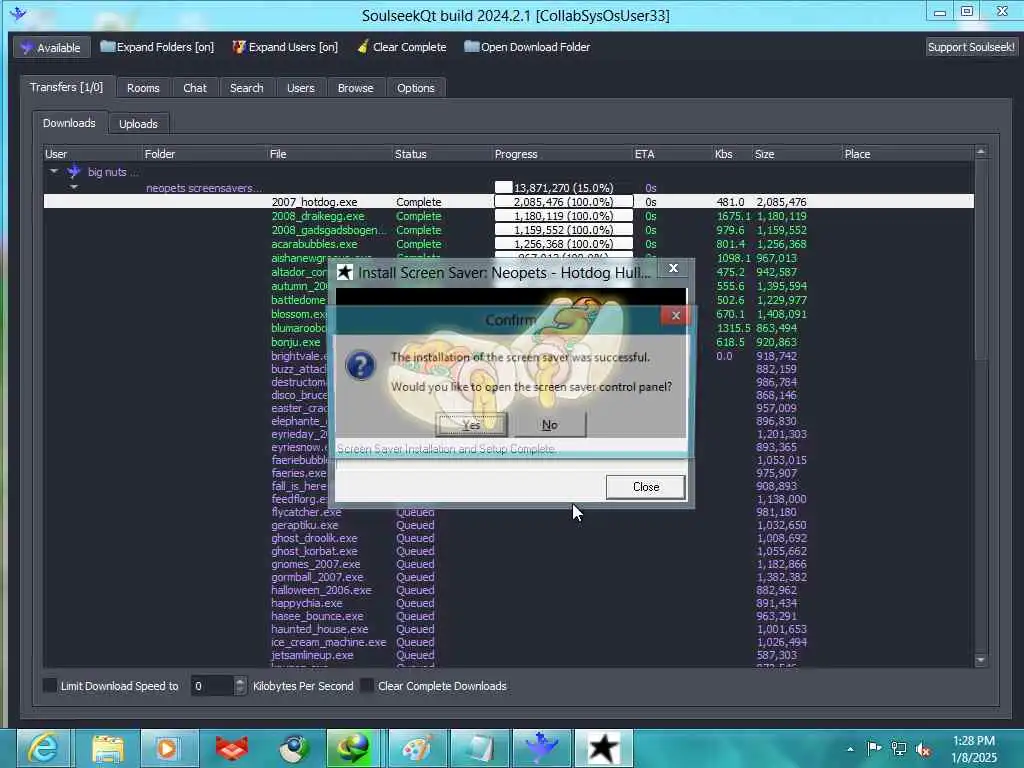Click the network tray icon

899,749
